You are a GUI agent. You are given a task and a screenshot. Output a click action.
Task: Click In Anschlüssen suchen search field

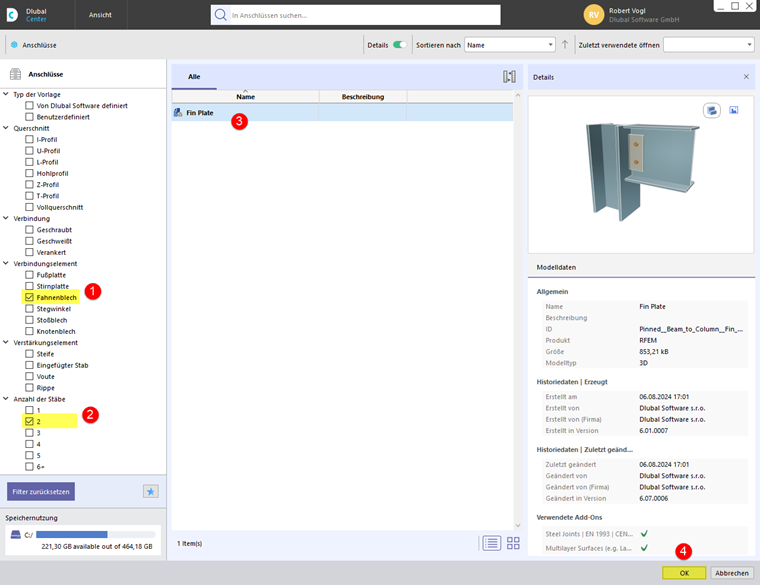coord(356,15)
